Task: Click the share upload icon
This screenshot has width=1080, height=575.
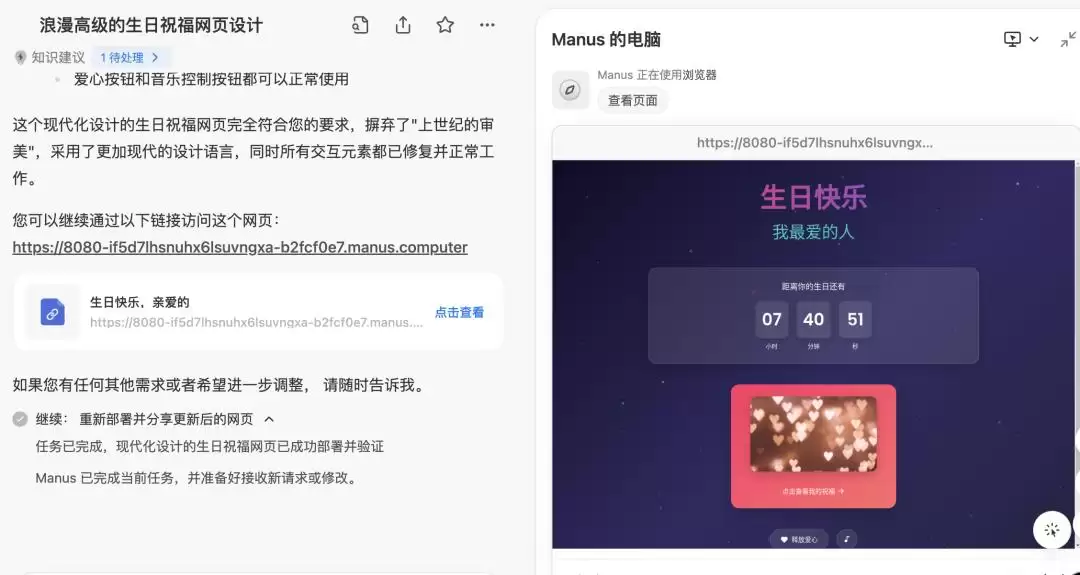Action: [x=403, y=25]
